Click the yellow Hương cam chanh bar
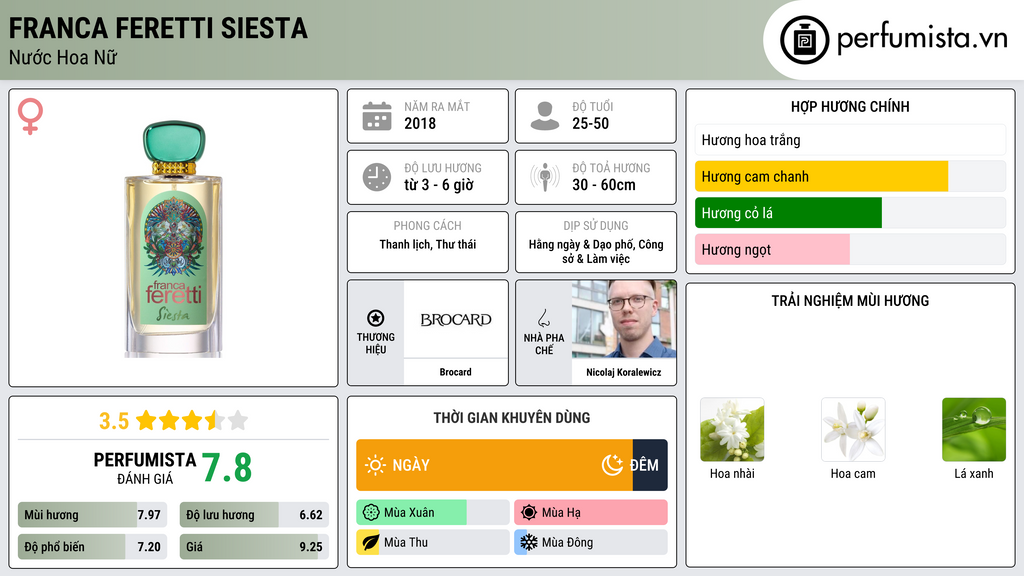The height and width of the screenshot is (576, 1024). click(x=821, y=176)
